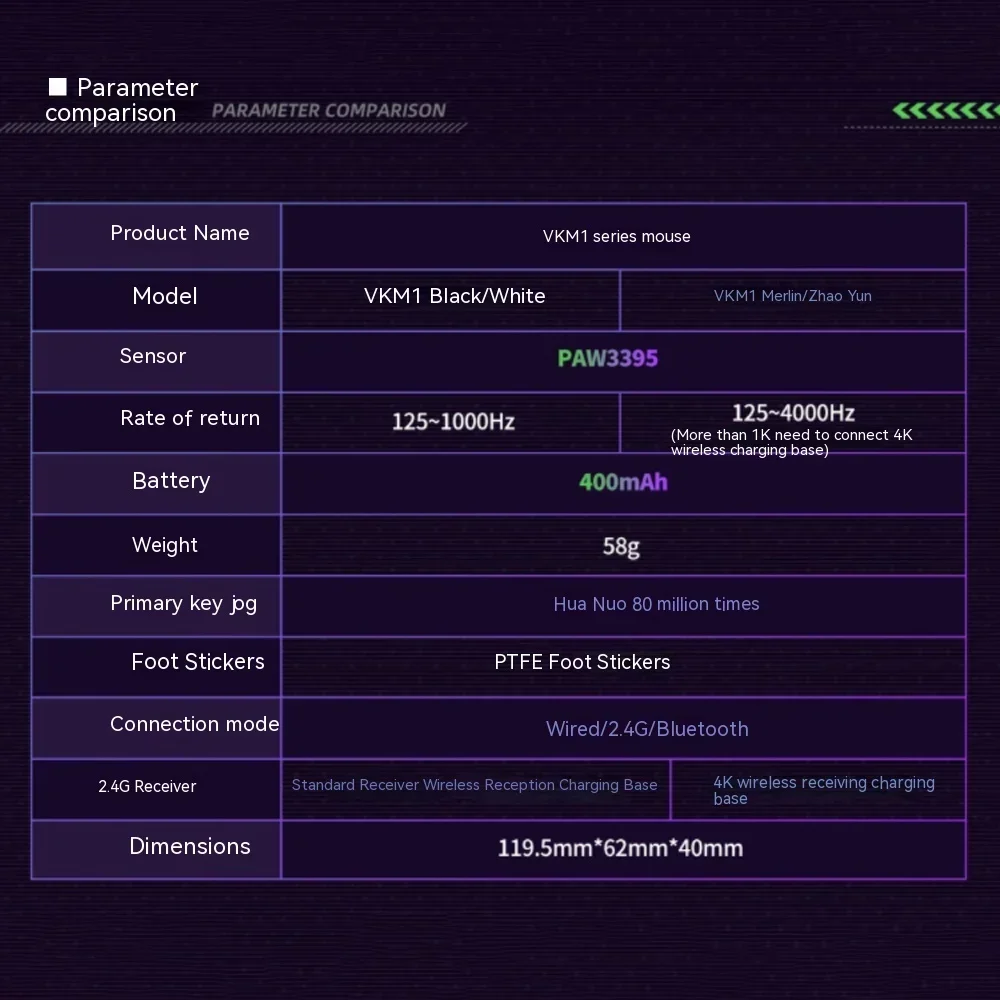Click the 'Weight' row label
Image resolution: width=1000 pixels, height=1000 pixels.
tap(165, 545)
